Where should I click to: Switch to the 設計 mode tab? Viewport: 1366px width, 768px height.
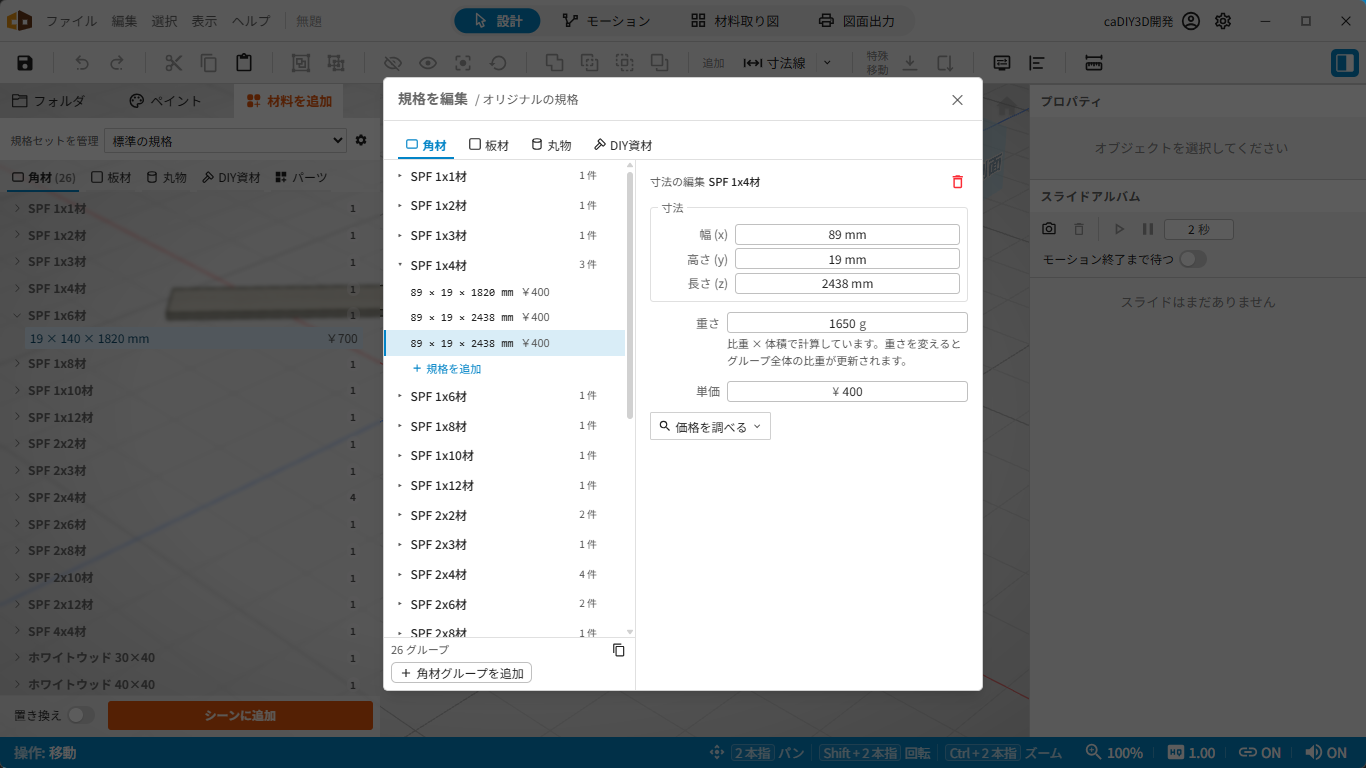(x=497, y=21)
